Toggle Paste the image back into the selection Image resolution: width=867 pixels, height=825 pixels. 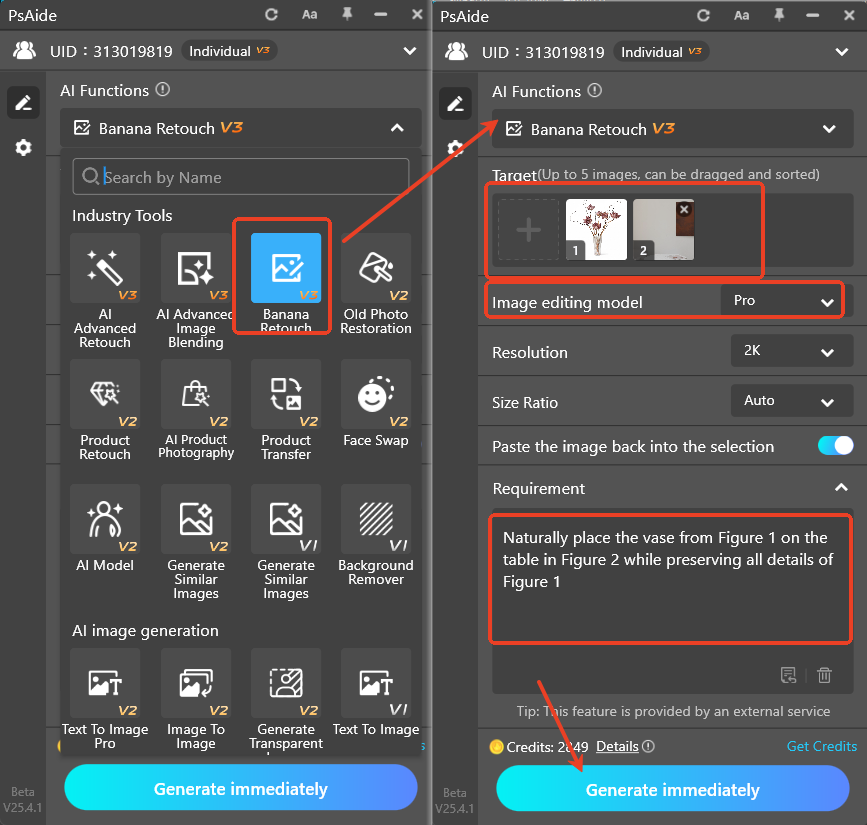[x=836, y=444]
